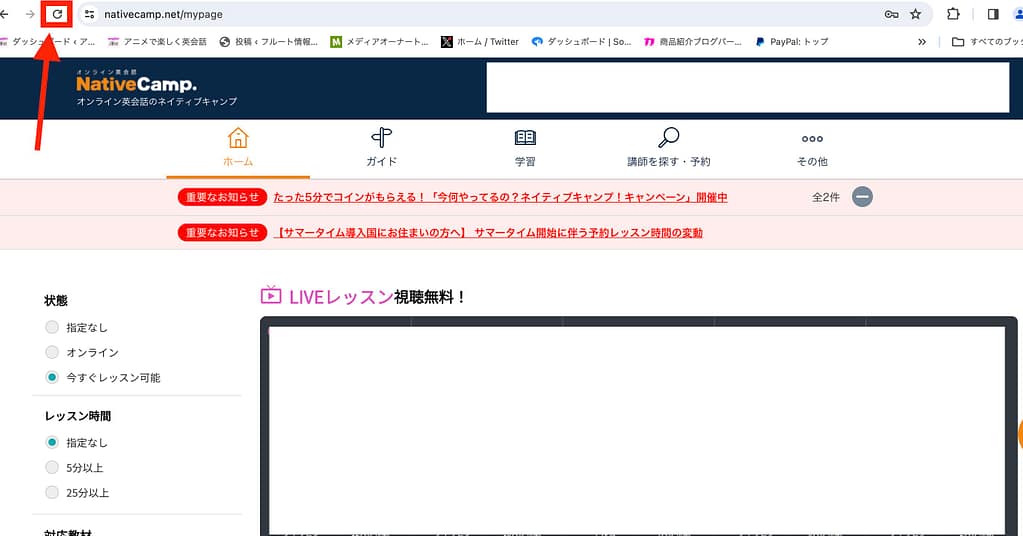
Task: Open the すべてのブックマーク folder
Action: point(987,42)
